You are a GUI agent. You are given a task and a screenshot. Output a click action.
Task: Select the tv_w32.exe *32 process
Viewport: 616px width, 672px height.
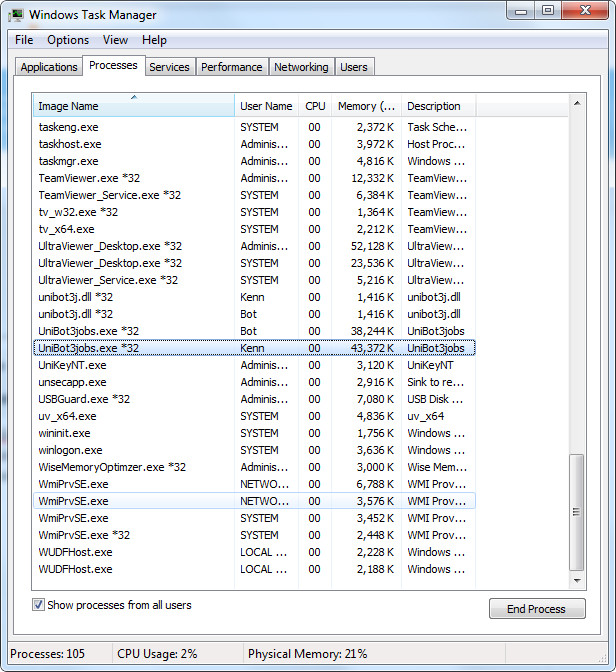click(x=254, y=212)
